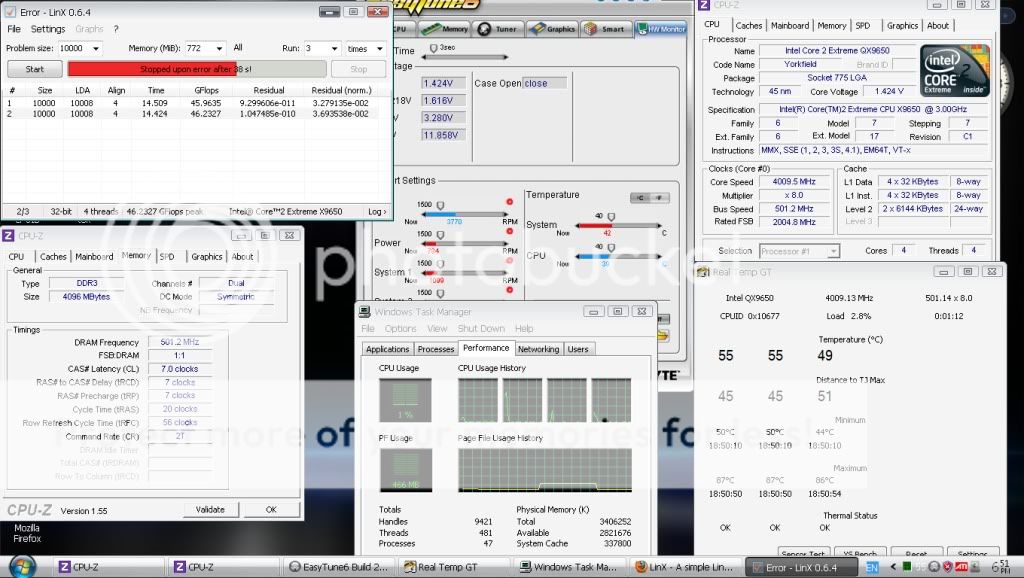Adjust the System temperature threshold slider
Image resolution: width=1024 pixels, height=578 pixels.
click(x=610, y=216)
